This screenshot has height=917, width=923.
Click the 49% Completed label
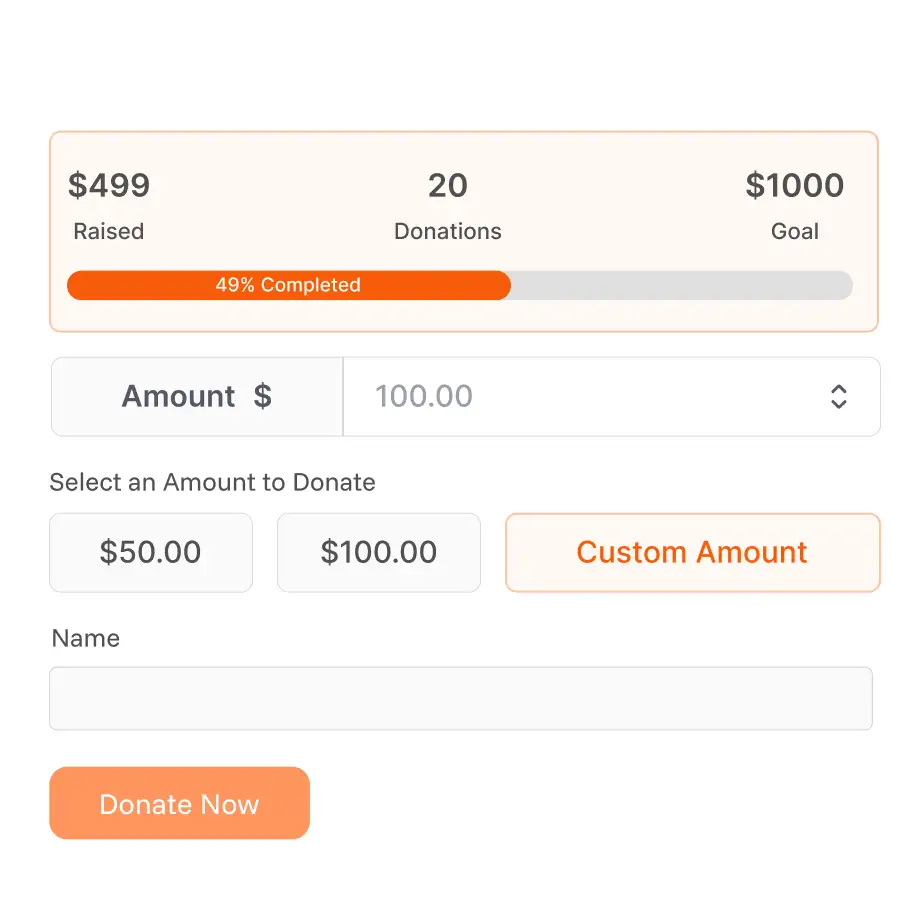pyautogui.click(x=288, y=286)
